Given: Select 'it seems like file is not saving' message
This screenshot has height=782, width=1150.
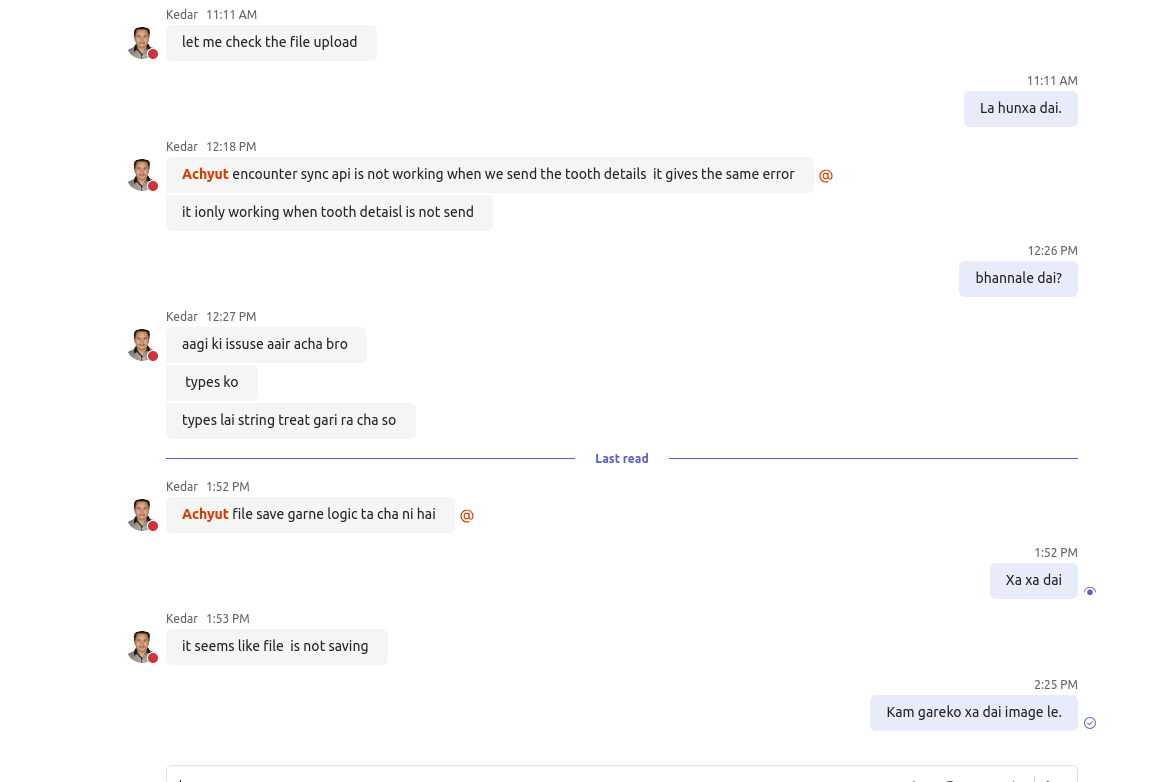Looking at the screenshot, I should (x=276, y=646).
